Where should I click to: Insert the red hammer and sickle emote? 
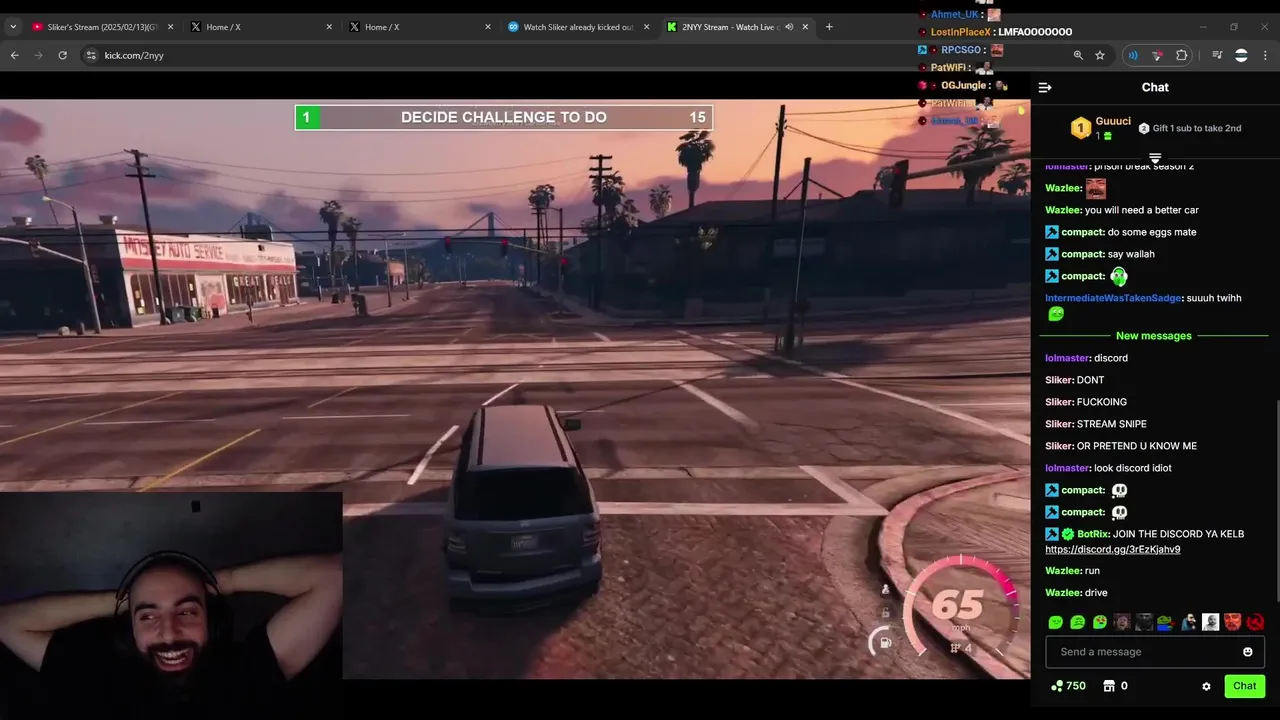1255,622
